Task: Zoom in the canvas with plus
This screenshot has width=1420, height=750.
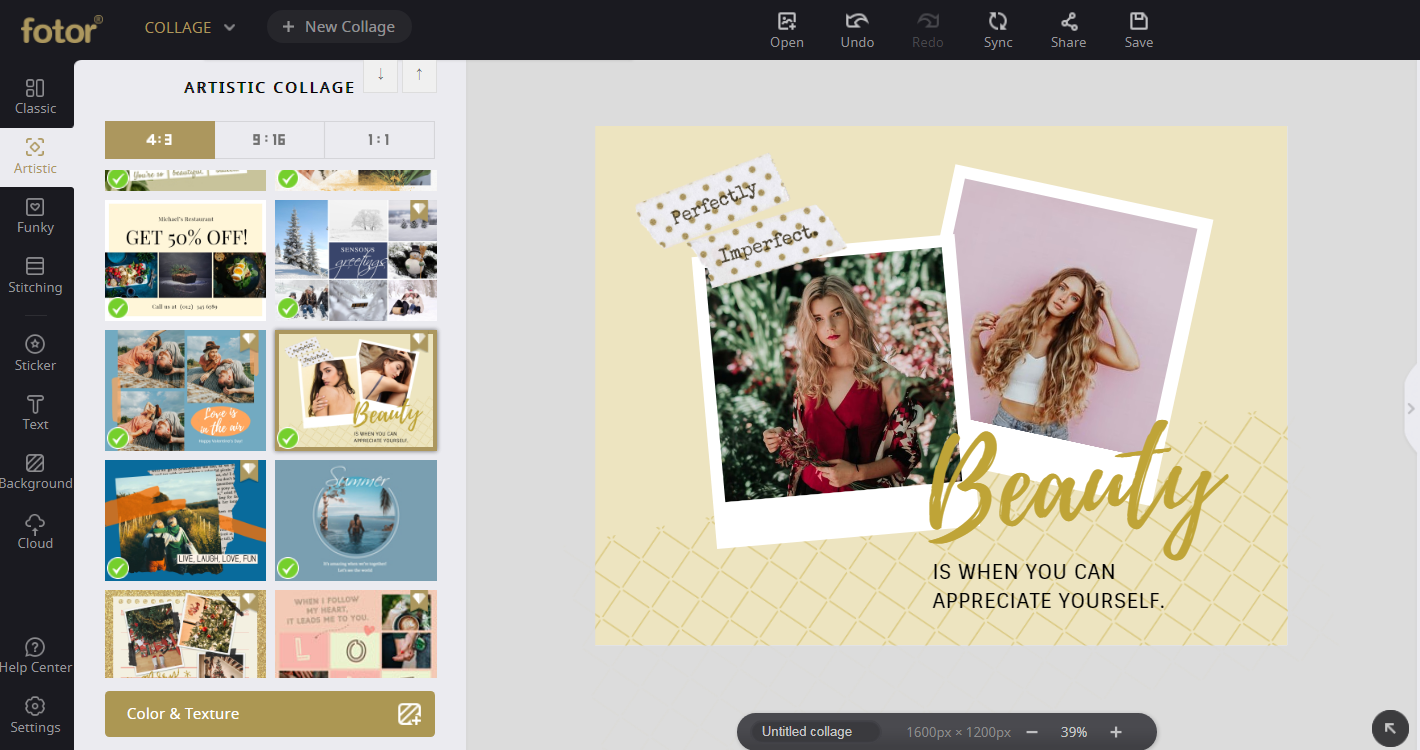Action: (1116, 732)
